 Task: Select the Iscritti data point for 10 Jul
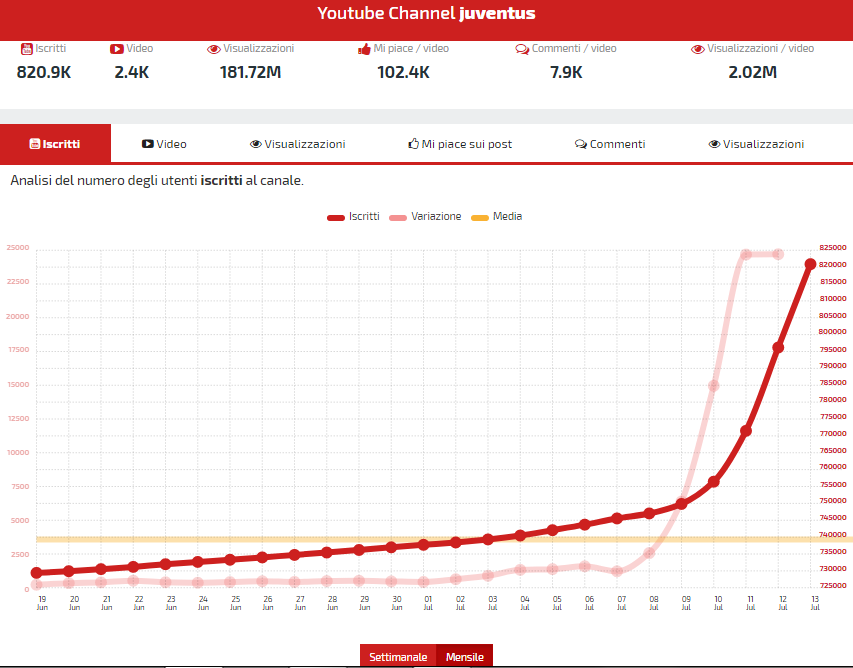point(714,481)
